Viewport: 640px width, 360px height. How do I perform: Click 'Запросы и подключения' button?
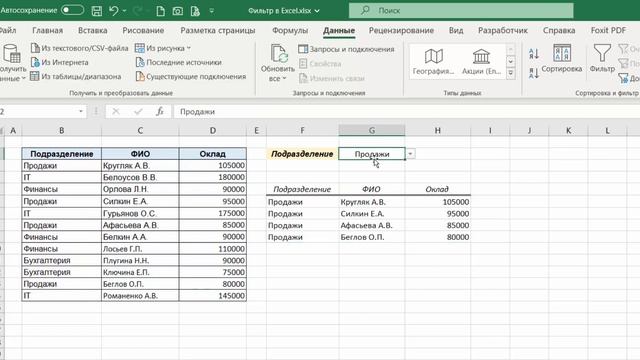coord(346,49)
